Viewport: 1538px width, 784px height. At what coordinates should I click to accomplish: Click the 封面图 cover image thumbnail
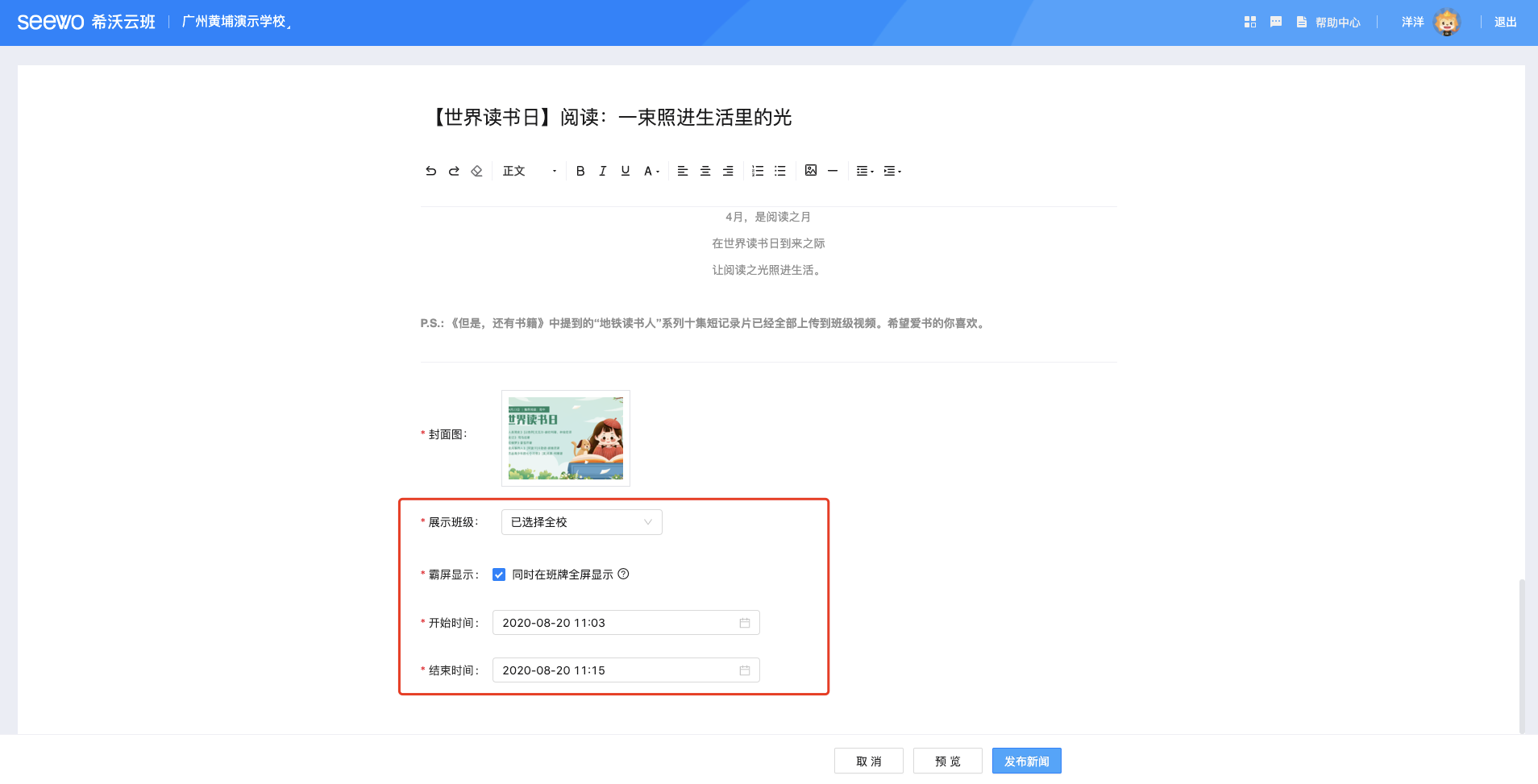pyautogui.click(x=566, y=438)
